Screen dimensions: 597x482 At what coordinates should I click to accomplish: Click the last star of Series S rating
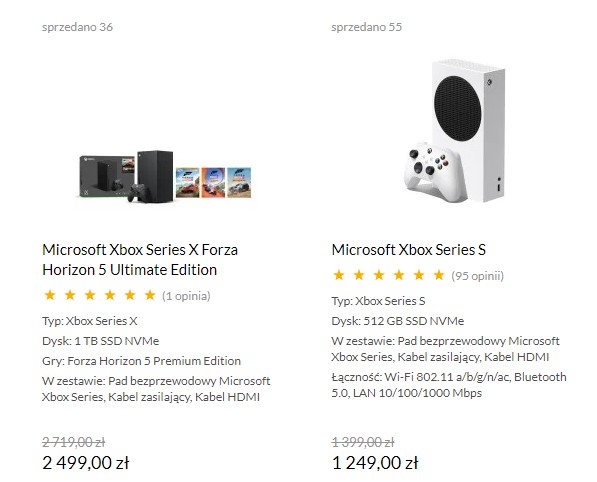point(439,275)
